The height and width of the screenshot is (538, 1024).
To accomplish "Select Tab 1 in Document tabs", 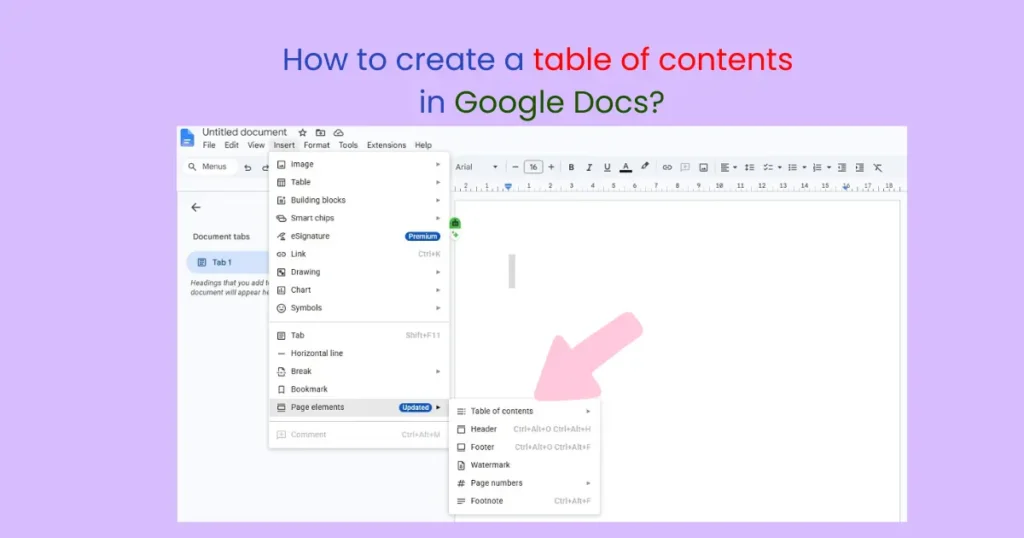I will click(227, 262).
